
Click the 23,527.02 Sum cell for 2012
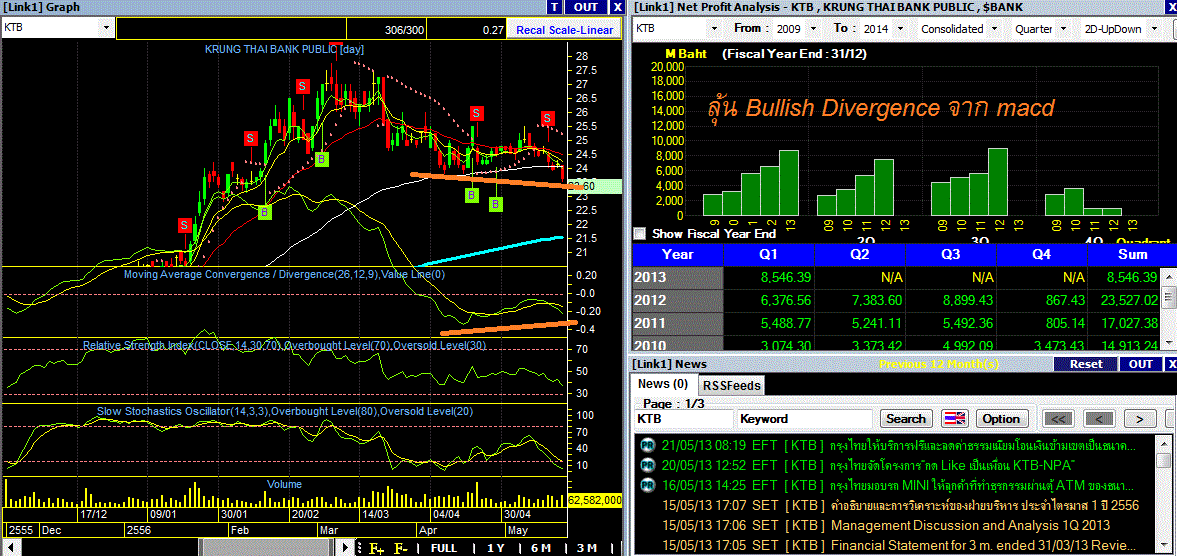point(1124,300)
